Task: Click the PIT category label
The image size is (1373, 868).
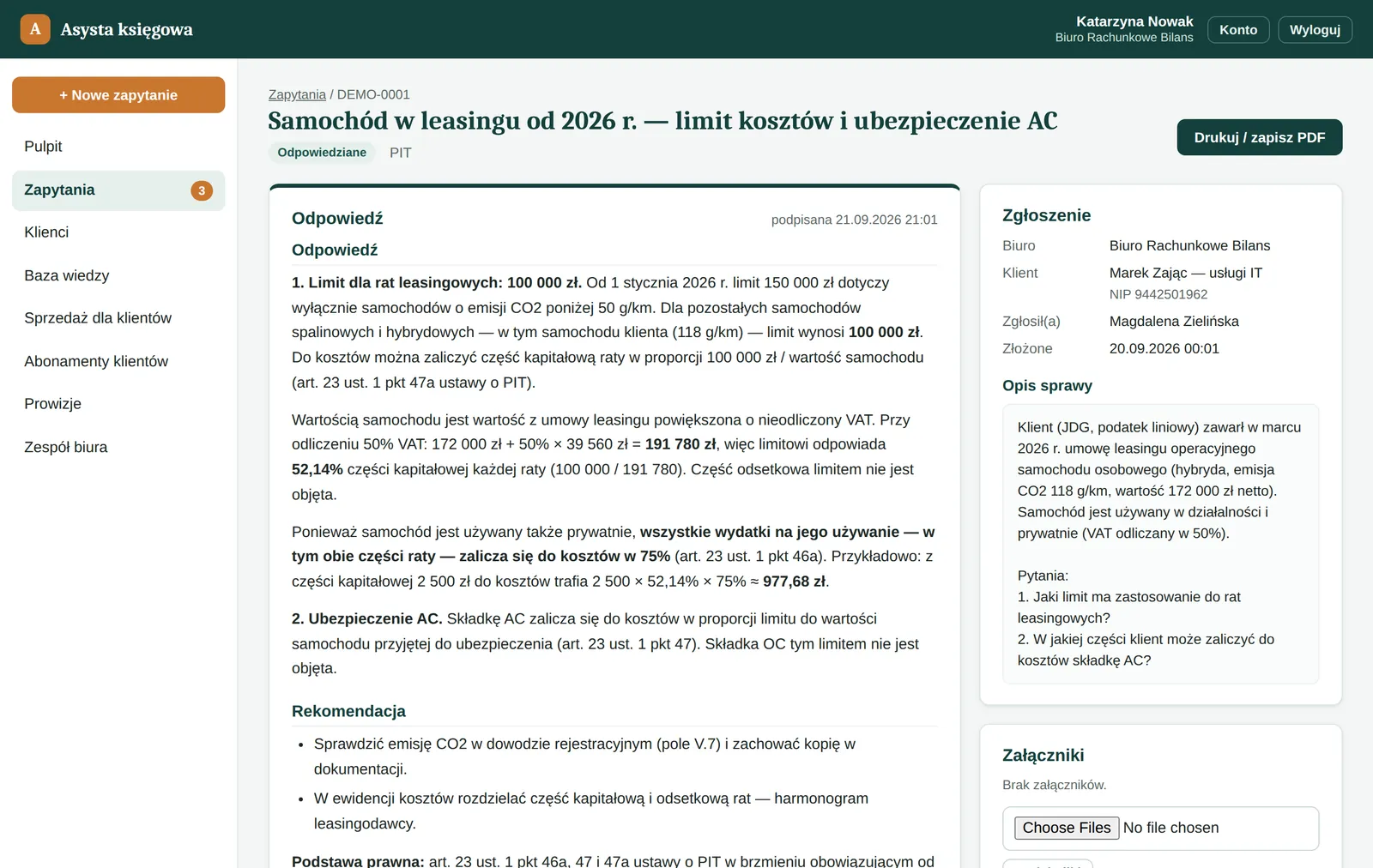Action: pos(401,153)
